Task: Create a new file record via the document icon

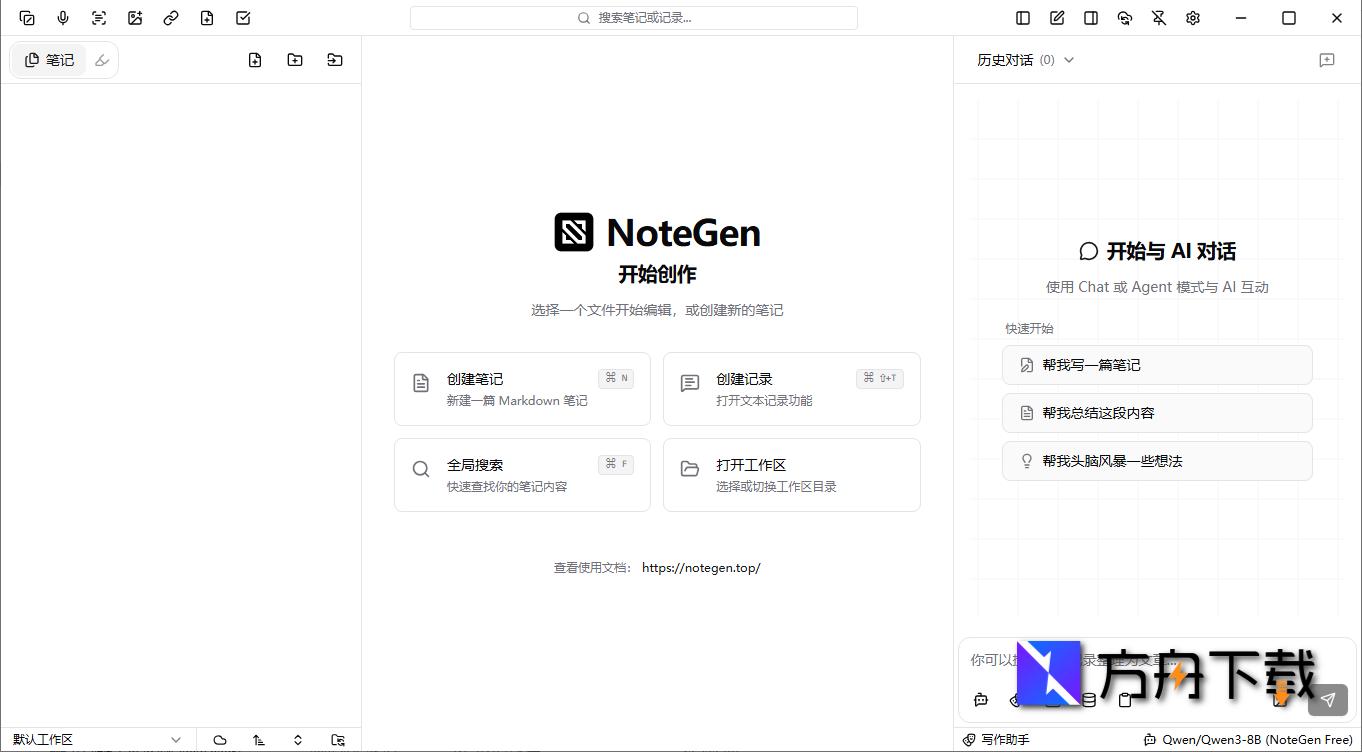Action: pos(207,17)
